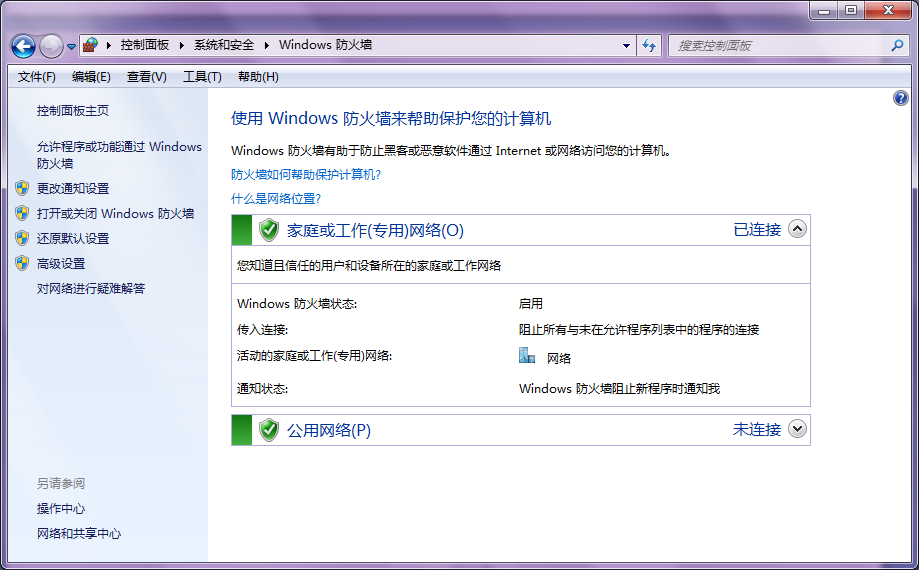Click the refresh button next to address bar
The image size is (919, 570).
click(649, 45)
